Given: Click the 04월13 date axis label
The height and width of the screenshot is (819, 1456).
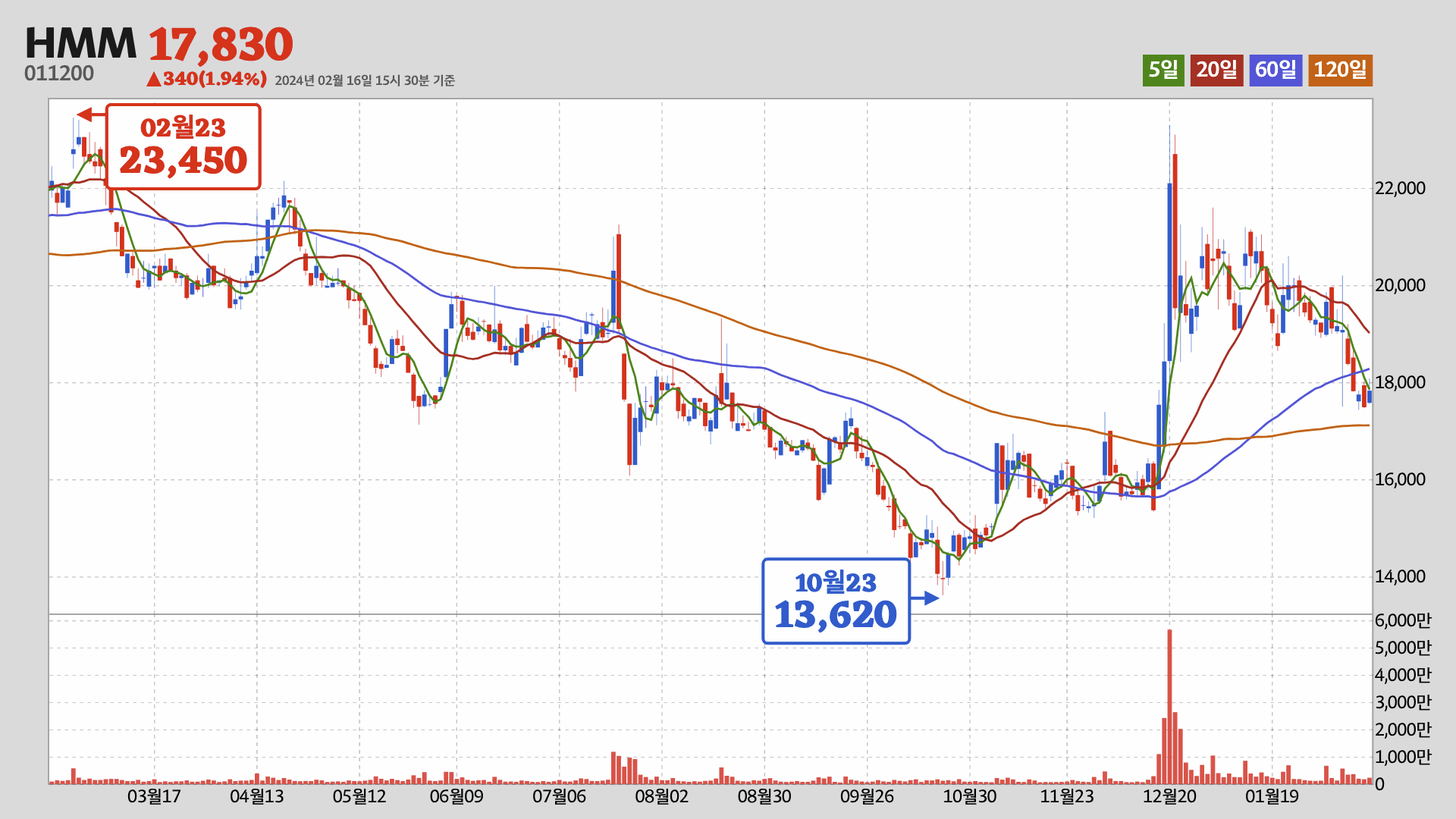Looking at the screenshot, I should point(256,796).
